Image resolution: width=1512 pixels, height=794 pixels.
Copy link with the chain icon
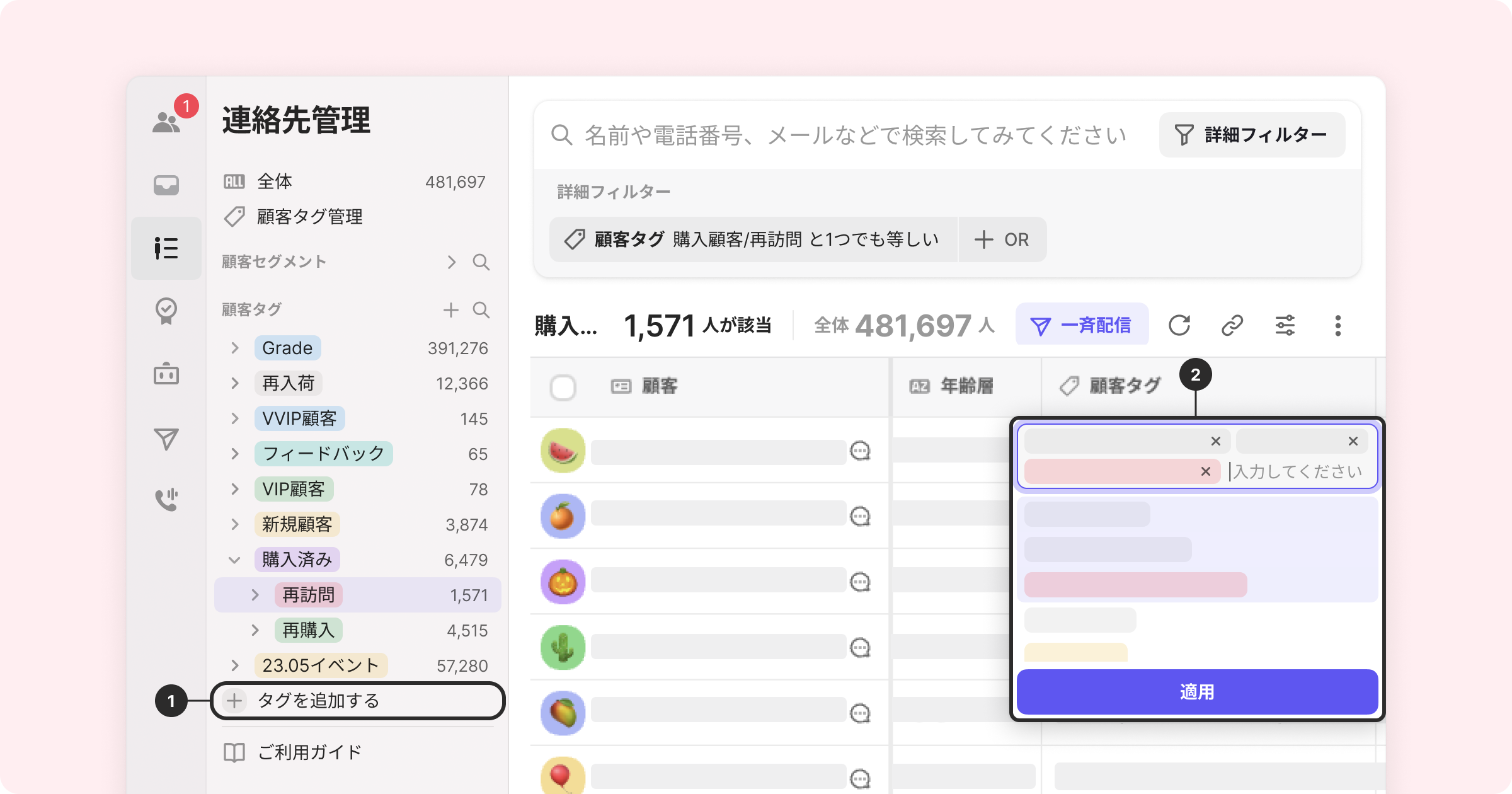click(1232, 325)
